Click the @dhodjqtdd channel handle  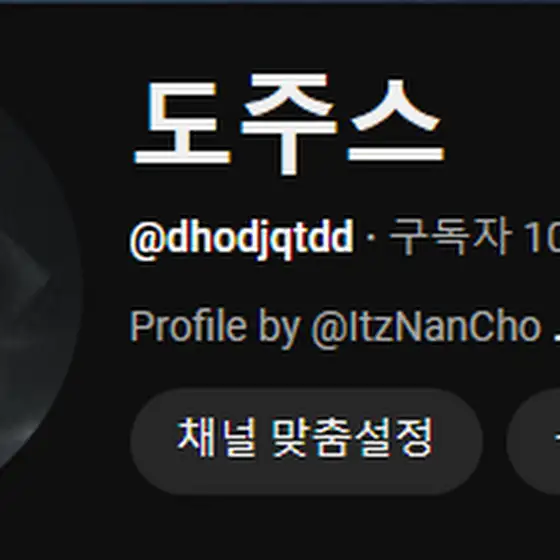pos(242,238)
